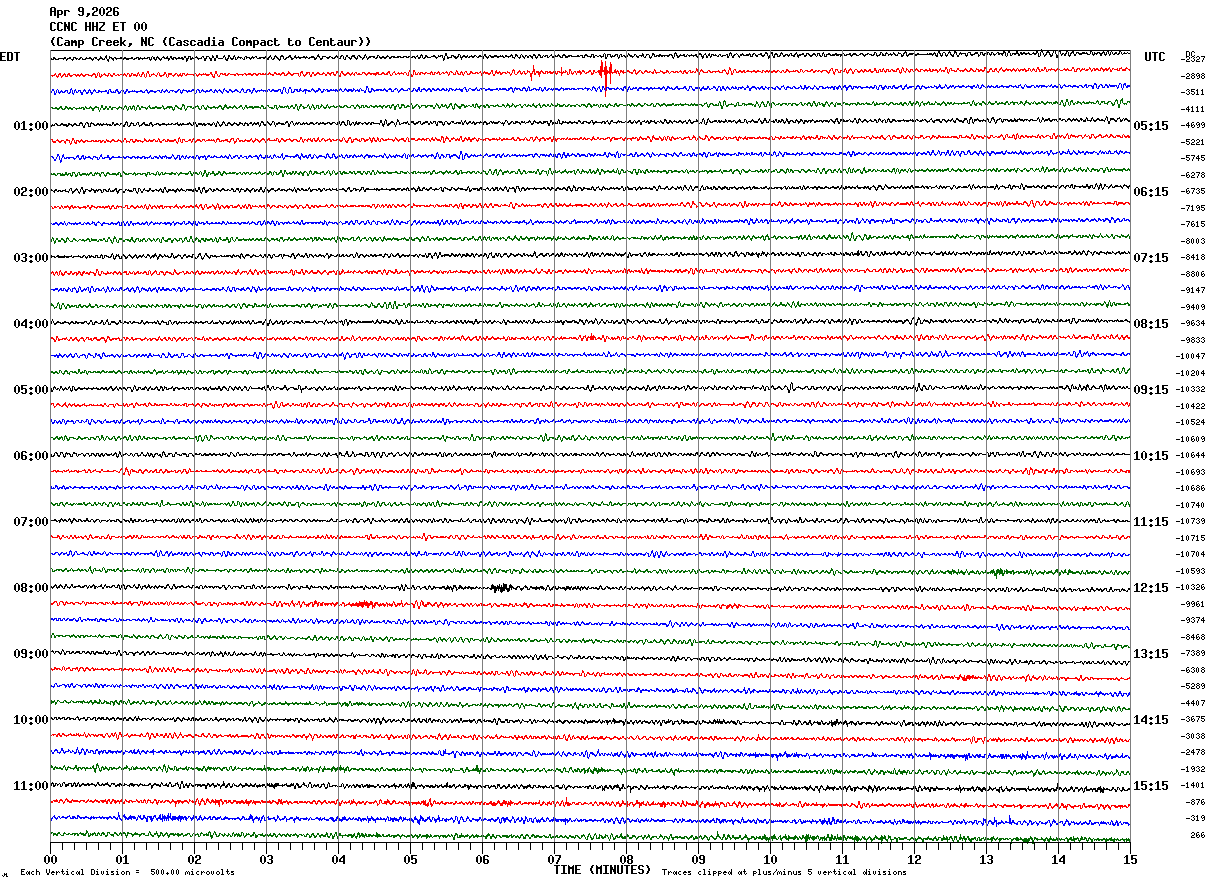The height and width of the screenshot is (886, 1210).
Task: Click the '05:15' UTC time label
Action: [x=1151, y=126]
